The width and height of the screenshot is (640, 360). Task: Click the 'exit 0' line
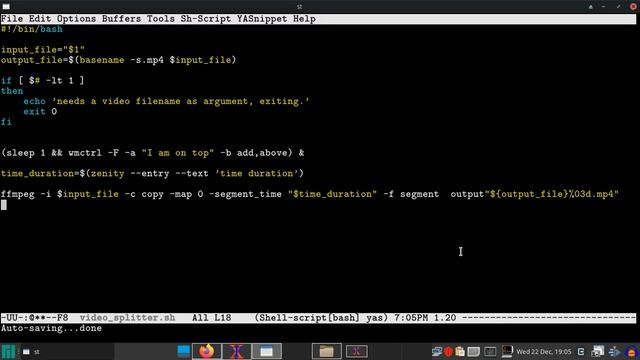[x=40, y=111]
